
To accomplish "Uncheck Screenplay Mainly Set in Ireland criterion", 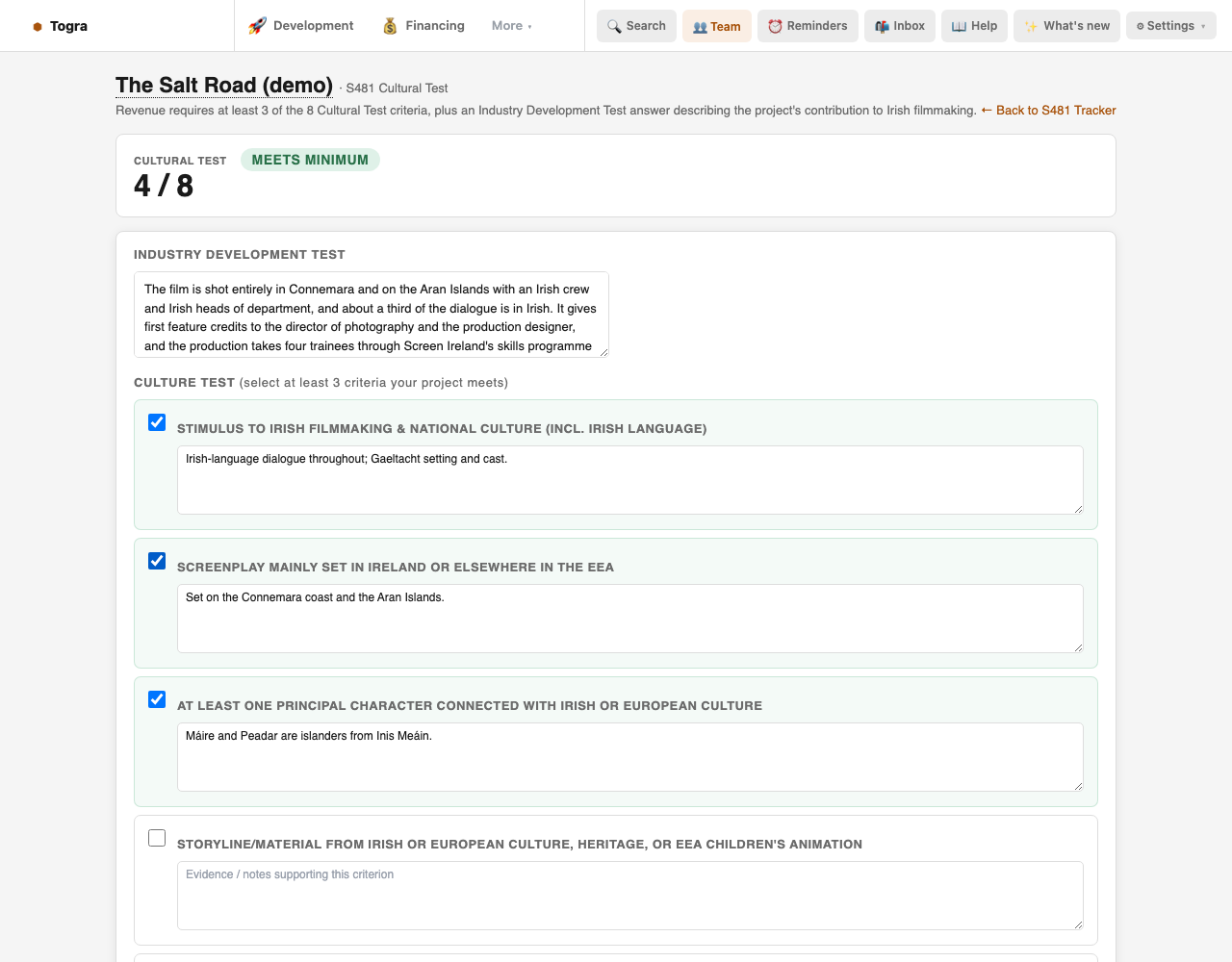I will click(157, 561).
